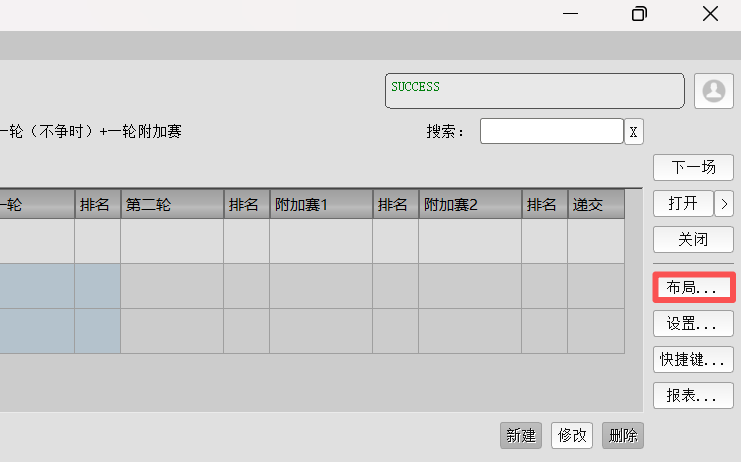Click the 第二轮 column header
The height and width of the screenshot is (462, 741).
(171, 205)
